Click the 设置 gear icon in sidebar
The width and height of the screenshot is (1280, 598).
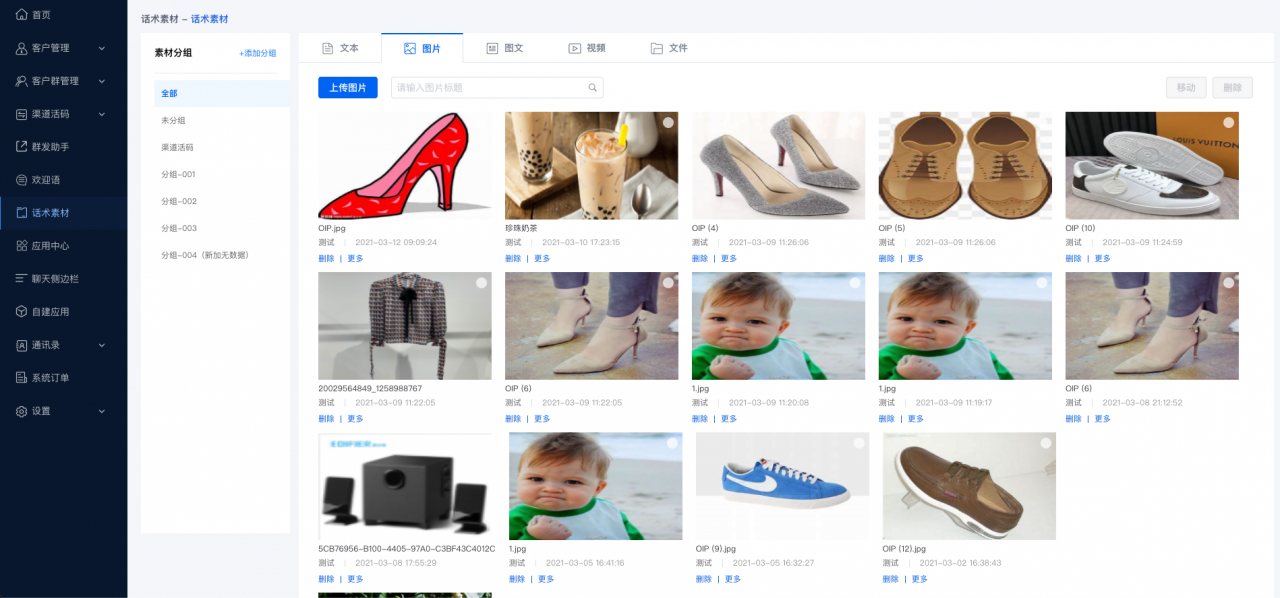point(22,411)
